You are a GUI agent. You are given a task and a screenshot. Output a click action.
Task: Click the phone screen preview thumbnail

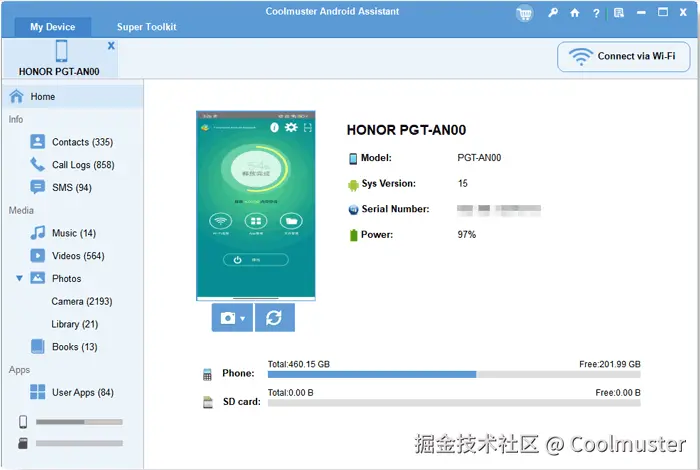[x=256, y=205]
